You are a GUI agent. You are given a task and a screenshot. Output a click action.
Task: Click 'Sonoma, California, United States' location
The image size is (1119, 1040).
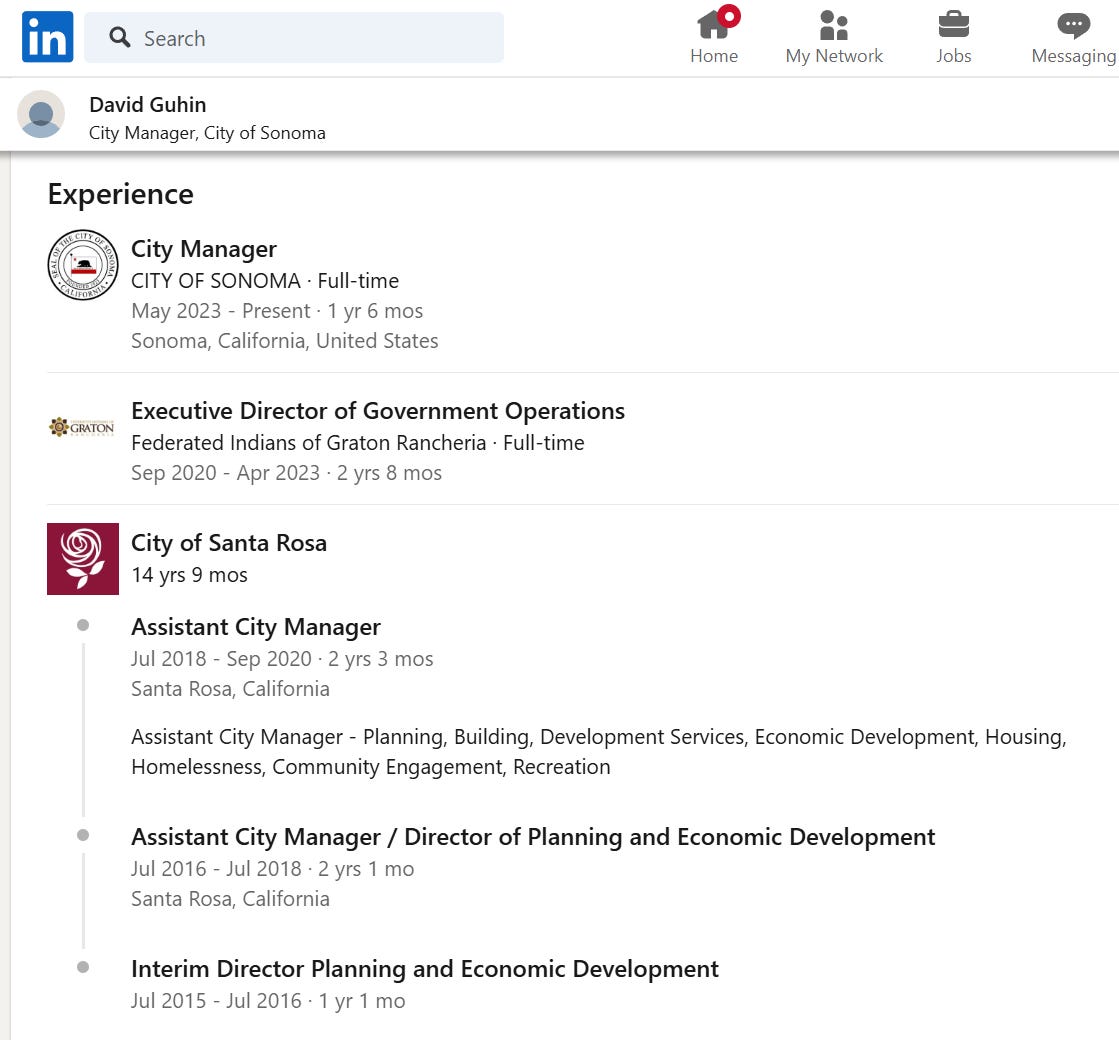(x=285, y=341)
